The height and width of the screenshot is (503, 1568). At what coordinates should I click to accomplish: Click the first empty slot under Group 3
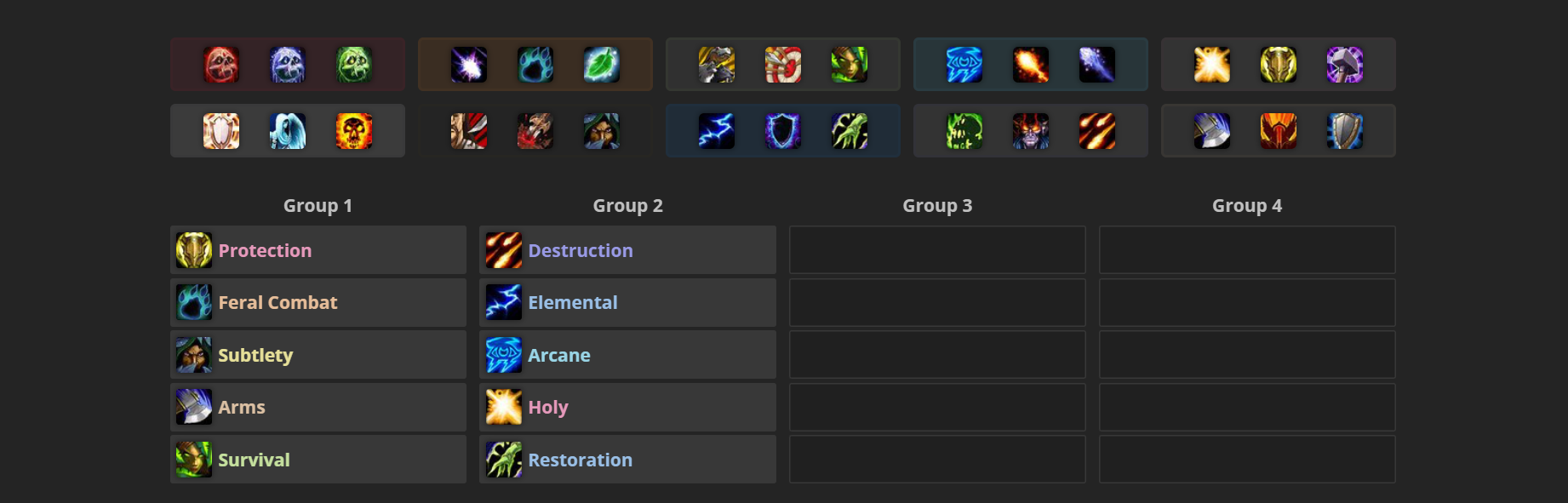pyautogui.click(x=936, y=249)
